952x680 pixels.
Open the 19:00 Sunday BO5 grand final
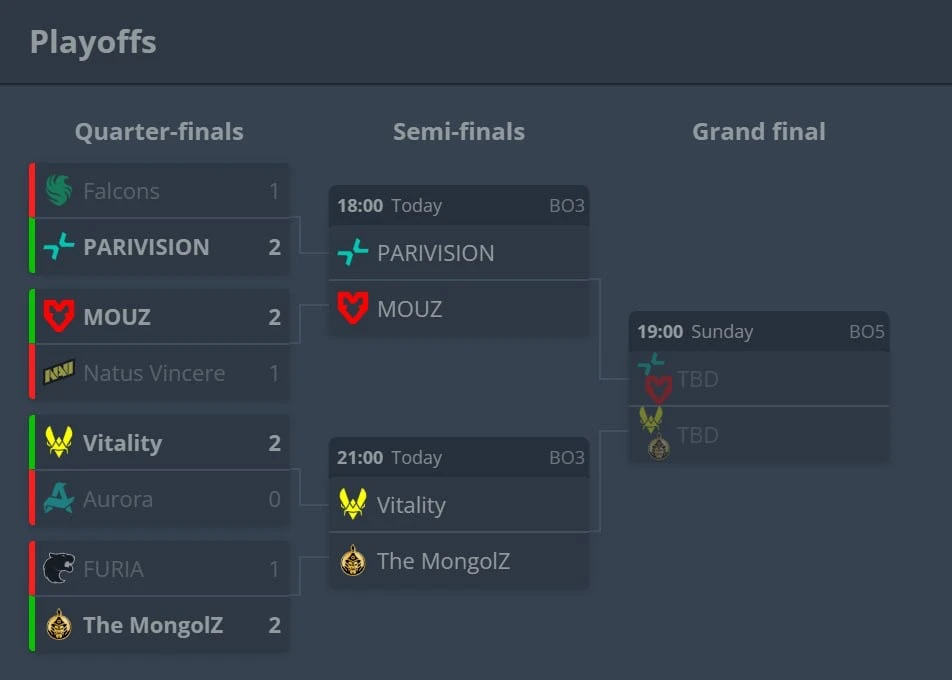[759, 332]
